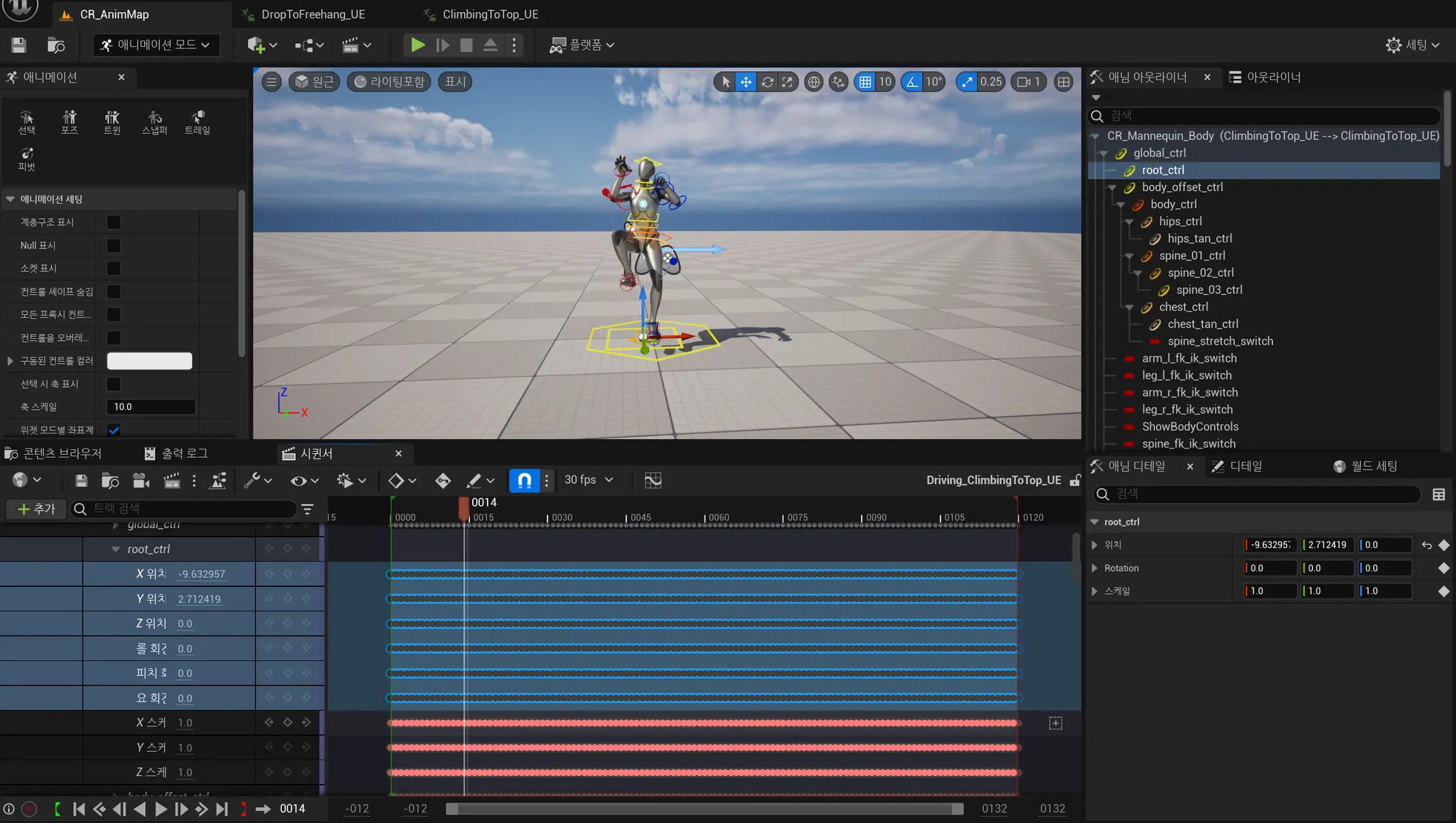
Task: Toggle grid snapping in viewport toolbar
Action: point(865,82)
